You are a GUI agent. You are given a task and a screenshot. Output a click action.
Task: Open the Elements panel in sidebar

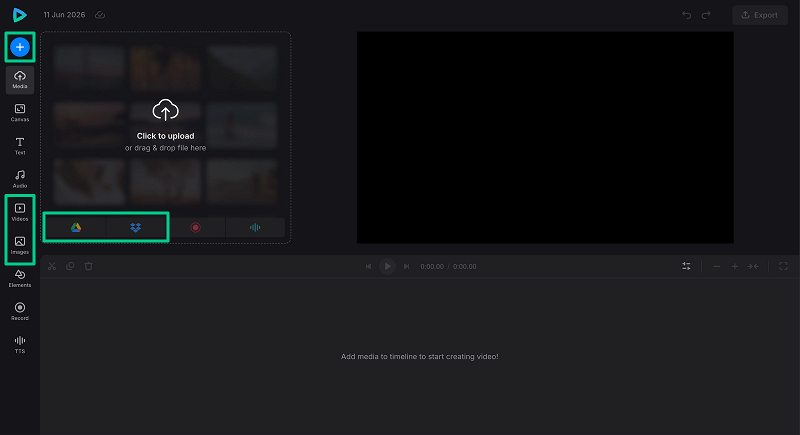click(x=20, y=278)
